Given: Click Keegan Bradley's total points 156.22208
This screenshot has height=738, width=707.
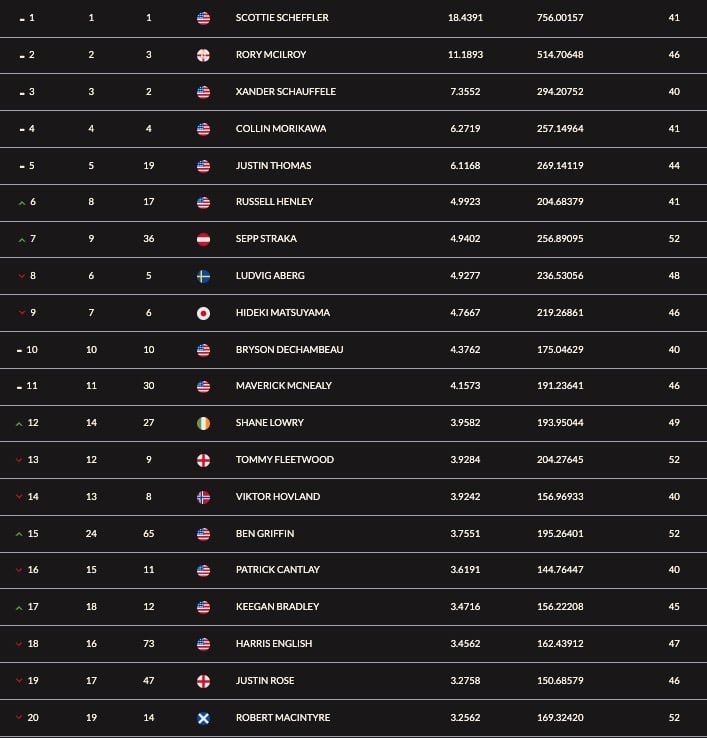Looking at the screenshot, I should tap(560, 607).
